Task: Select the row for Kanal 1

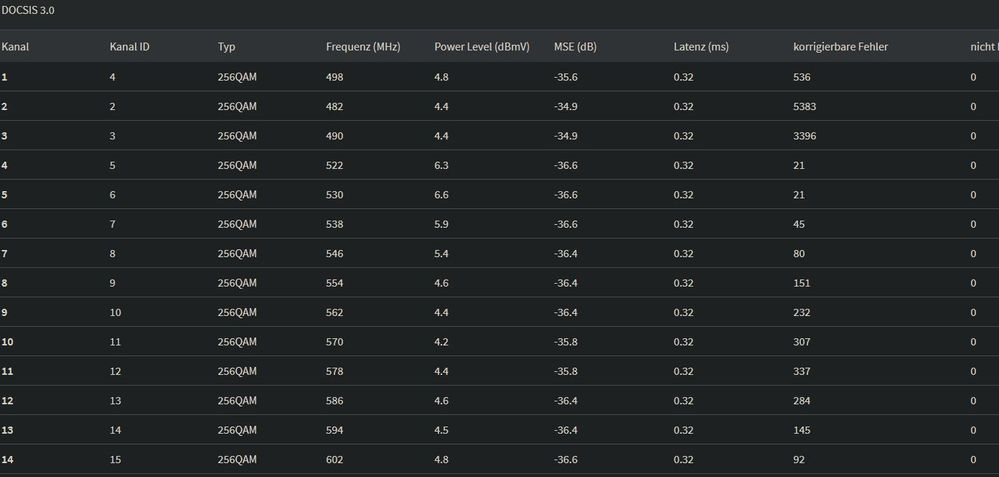Action: pos(500,77)
